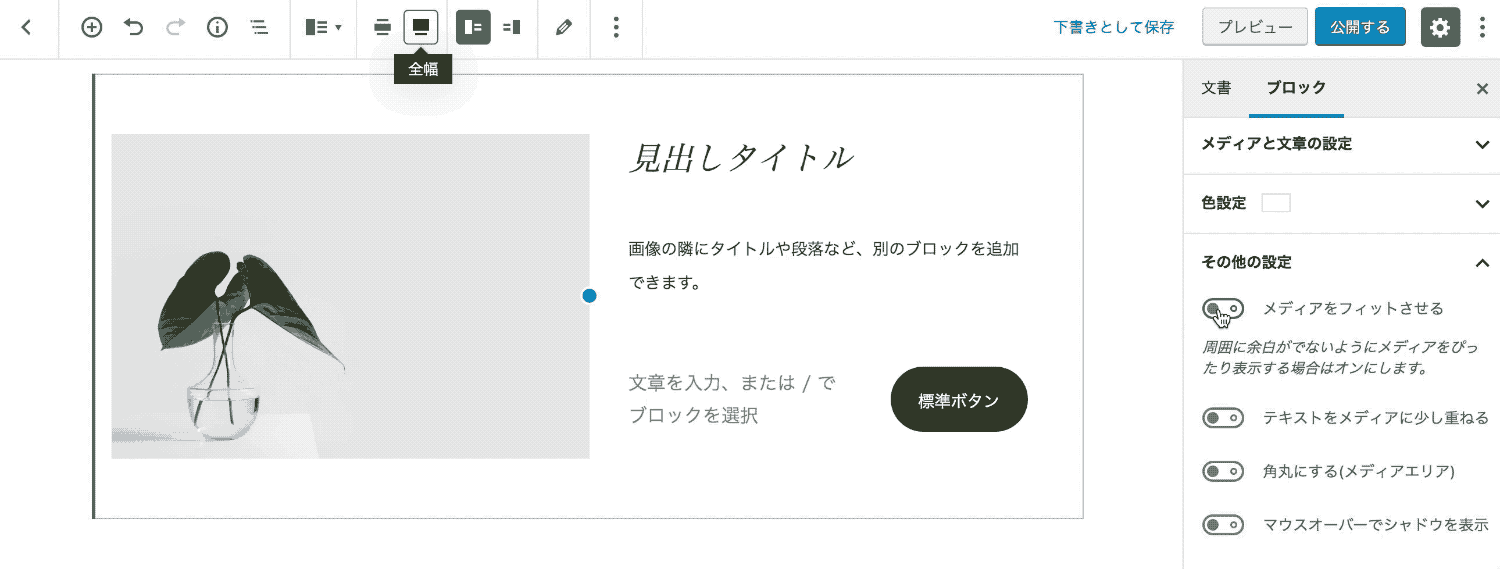This screenshot has width=1500, height=569.
Task: Click the pencil edit media icon
Action: 564,28
